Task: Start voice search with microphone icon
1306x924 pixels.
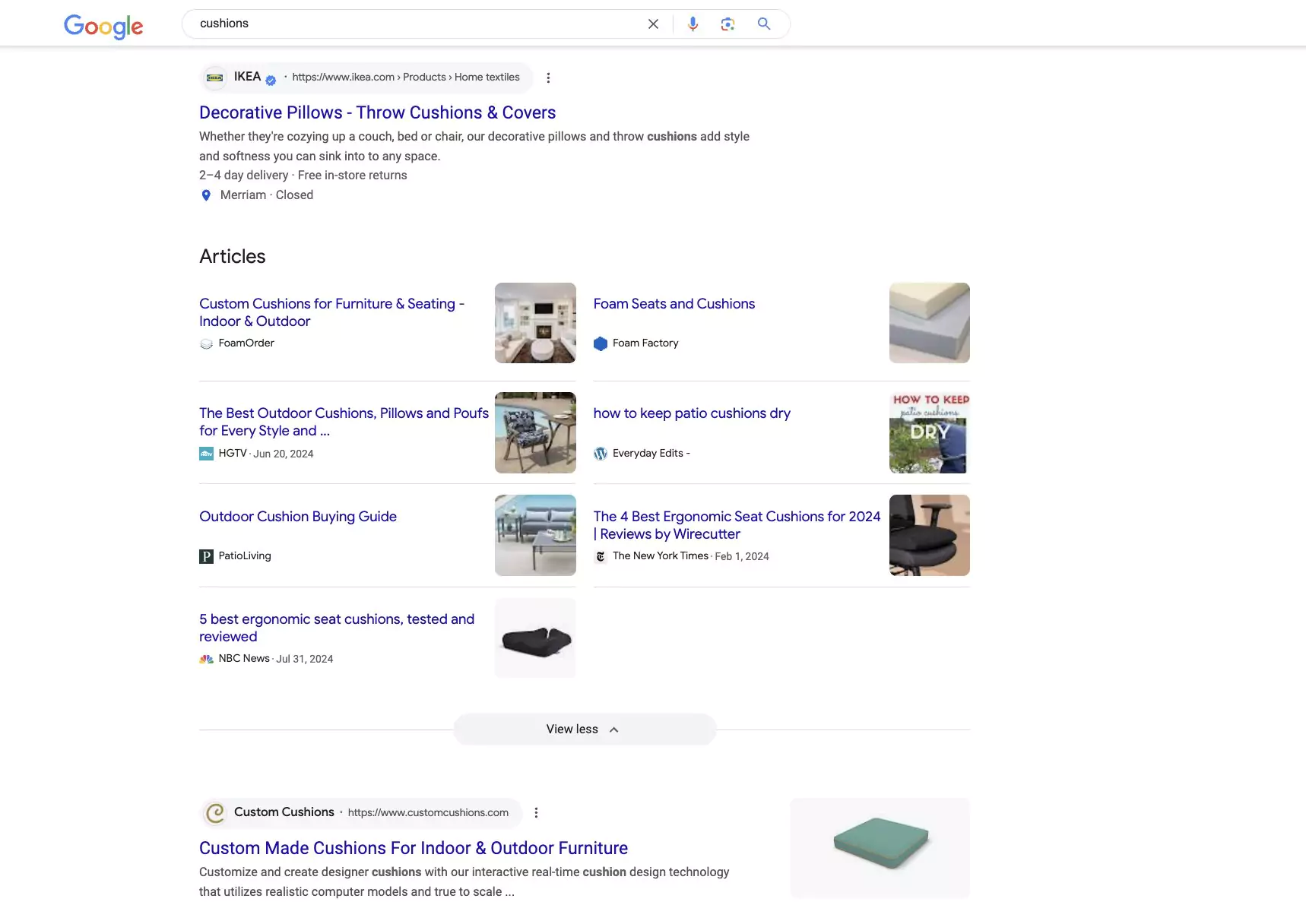Action: (693, 24)
